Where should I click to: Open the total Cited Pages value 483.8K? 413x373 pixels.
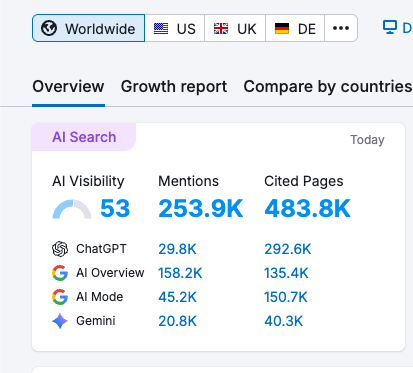pos(307,208)
